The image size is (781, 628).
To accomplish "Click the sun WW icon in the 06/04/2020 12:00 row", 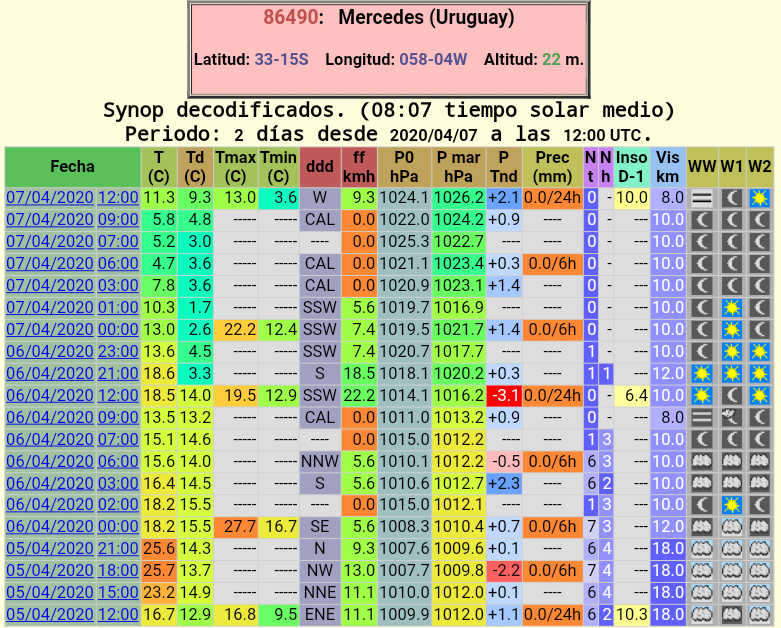I will point(702,395).
